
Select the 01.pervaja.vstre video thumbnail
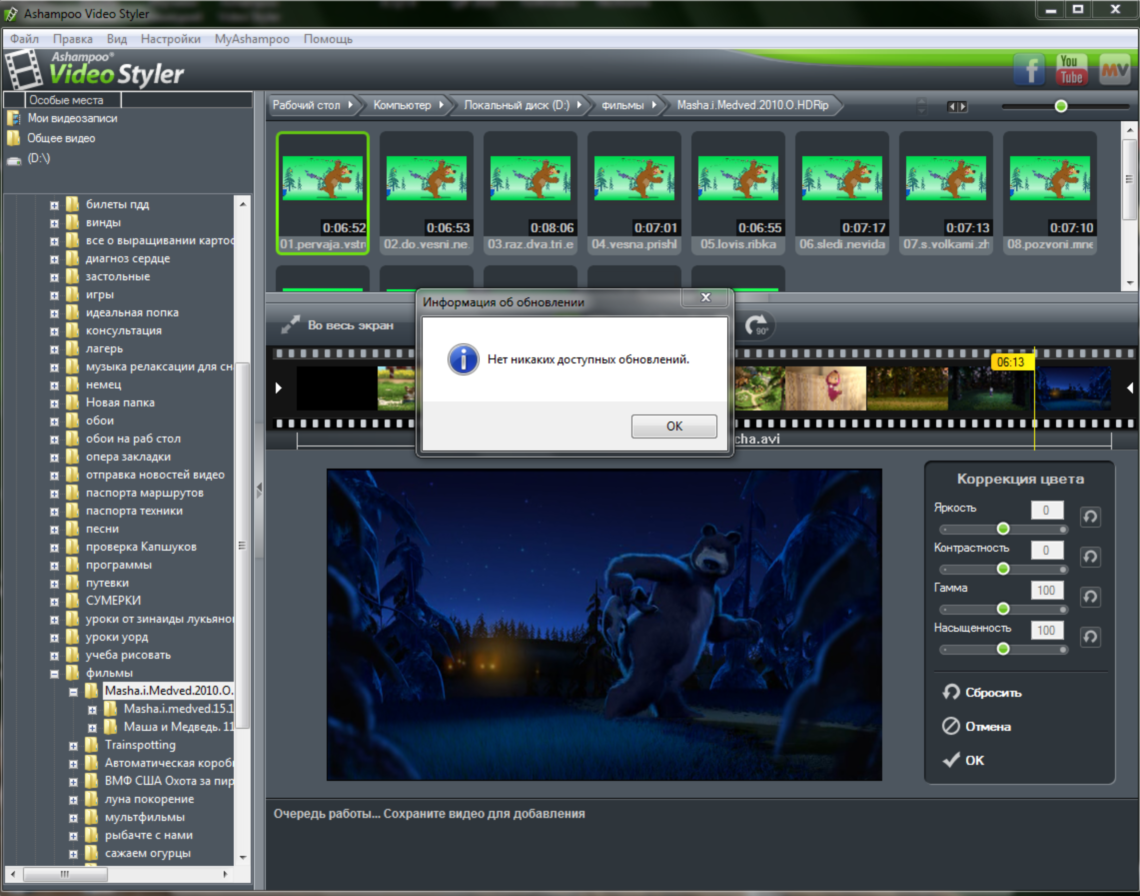(x=323, y=193)
